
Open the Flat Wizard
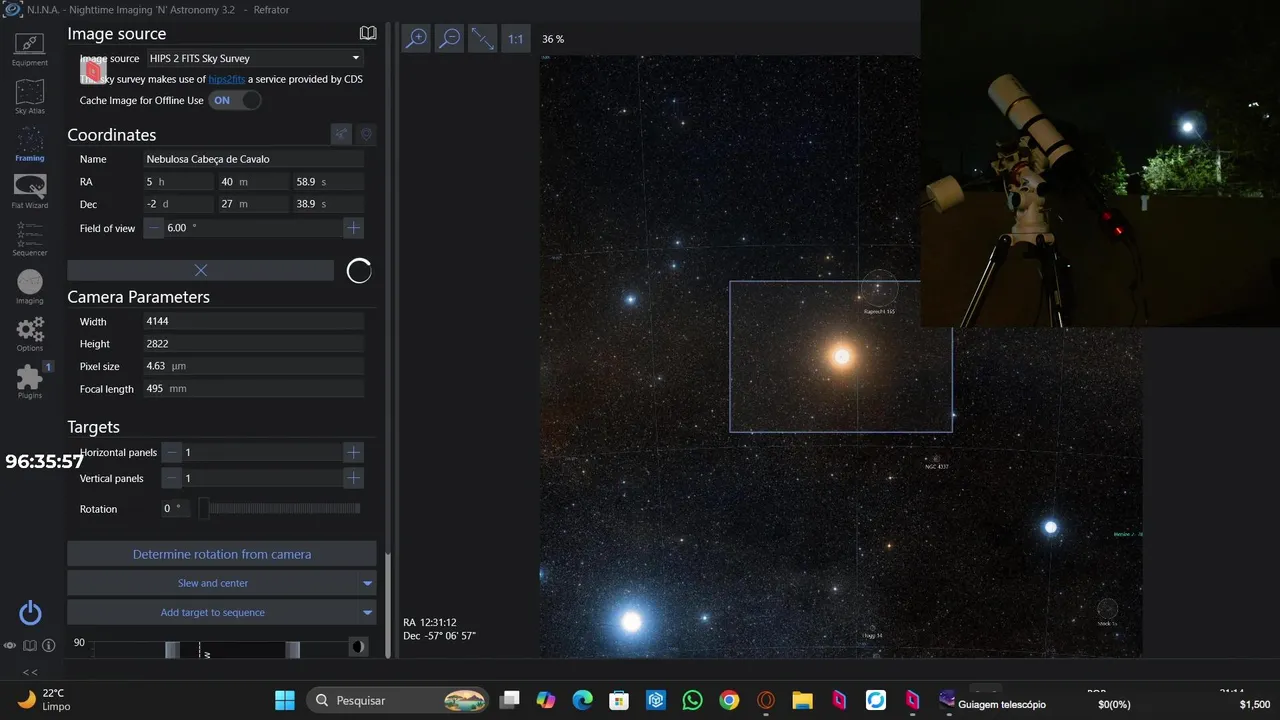coord(30,191)
